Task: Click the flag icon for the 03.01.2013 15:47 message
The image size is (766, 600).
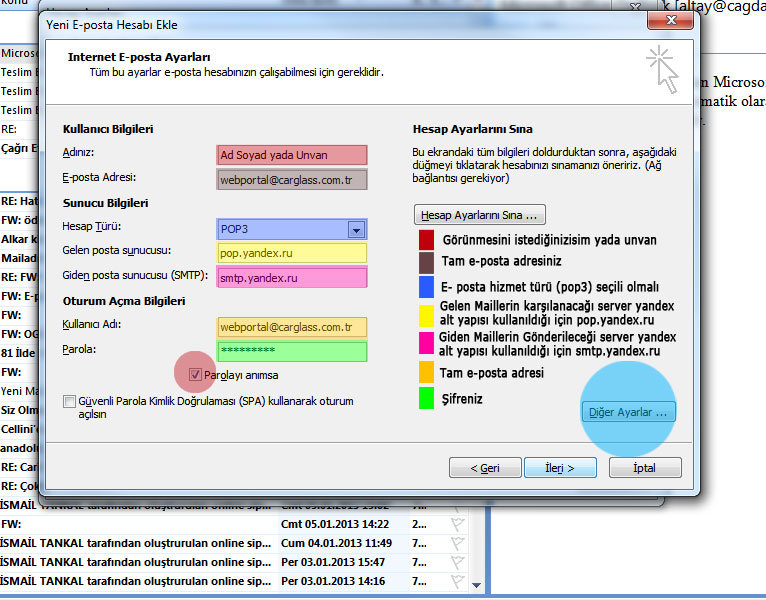Action: coord(457,562)
